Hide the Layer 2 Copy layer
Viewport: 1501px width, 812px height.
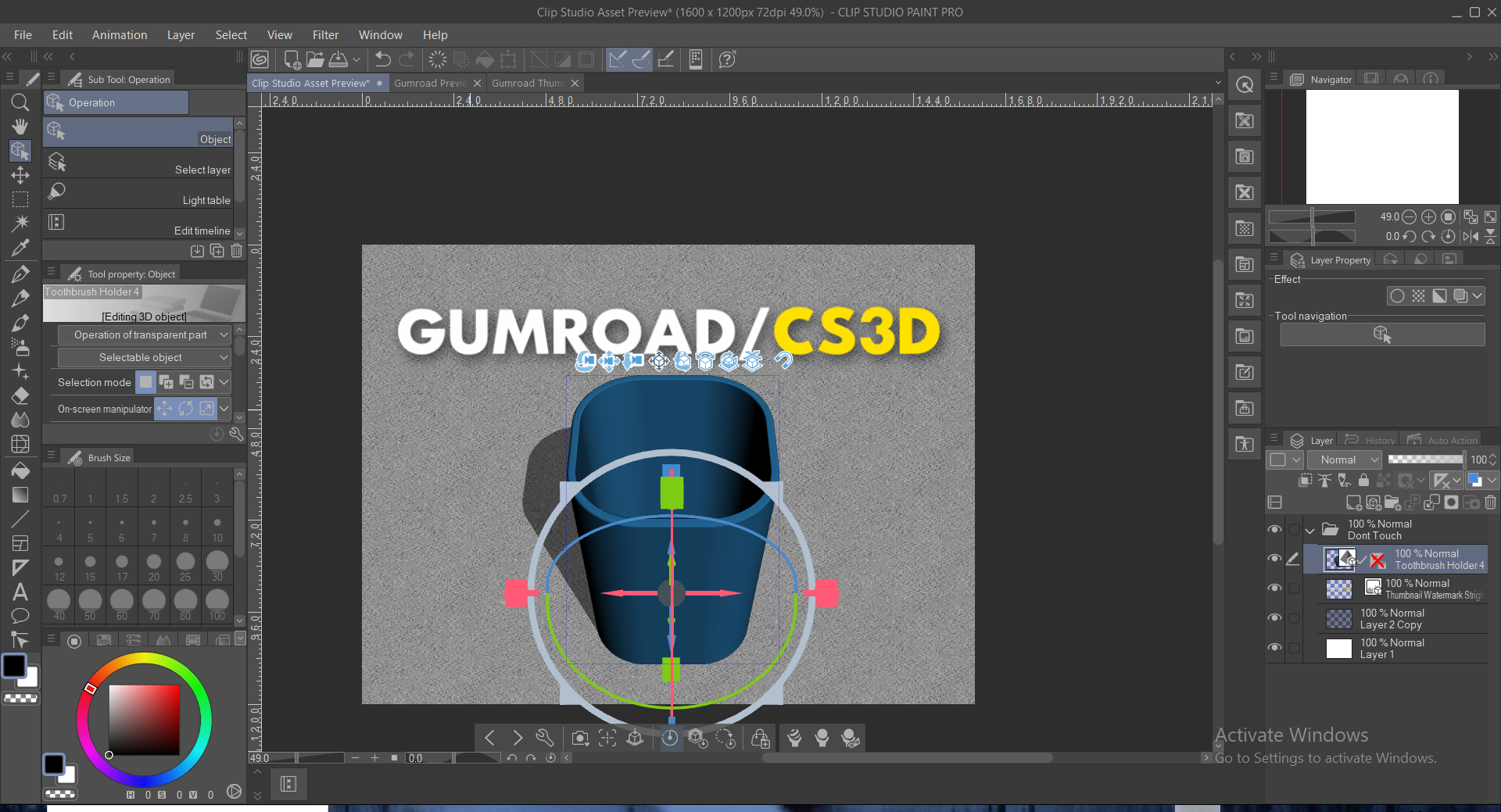pyautogui.click(x=1274, y=618)
